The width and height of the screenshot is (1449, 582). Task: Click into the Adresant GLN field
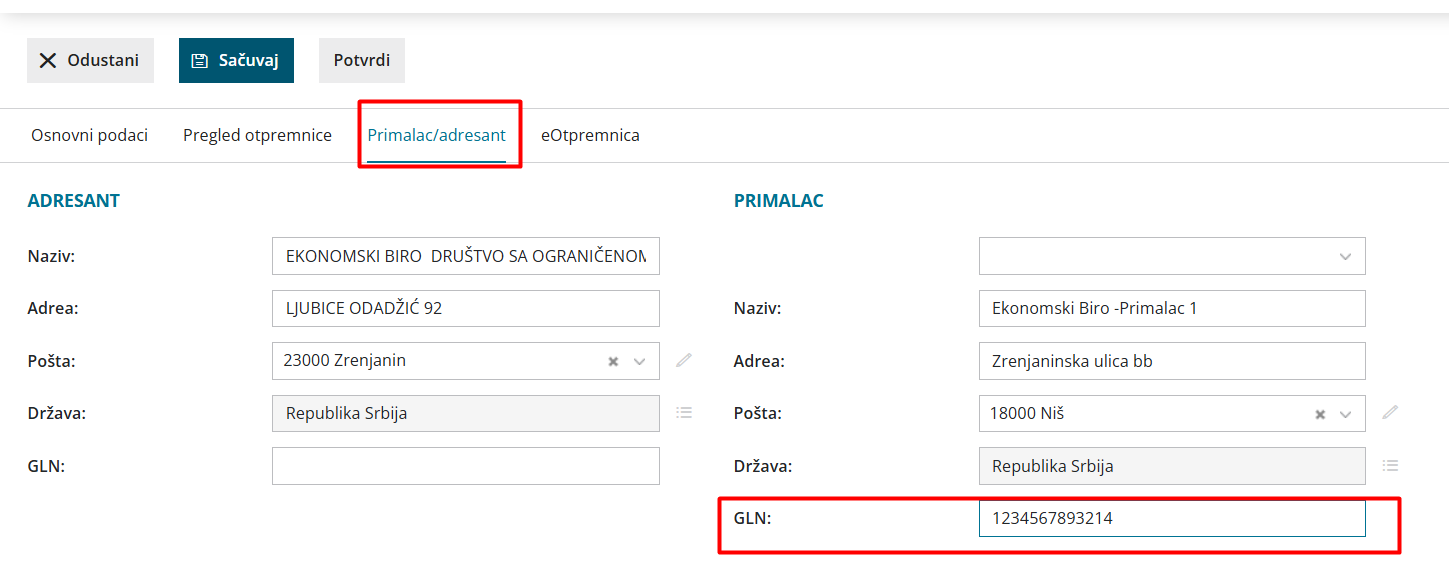466,466
